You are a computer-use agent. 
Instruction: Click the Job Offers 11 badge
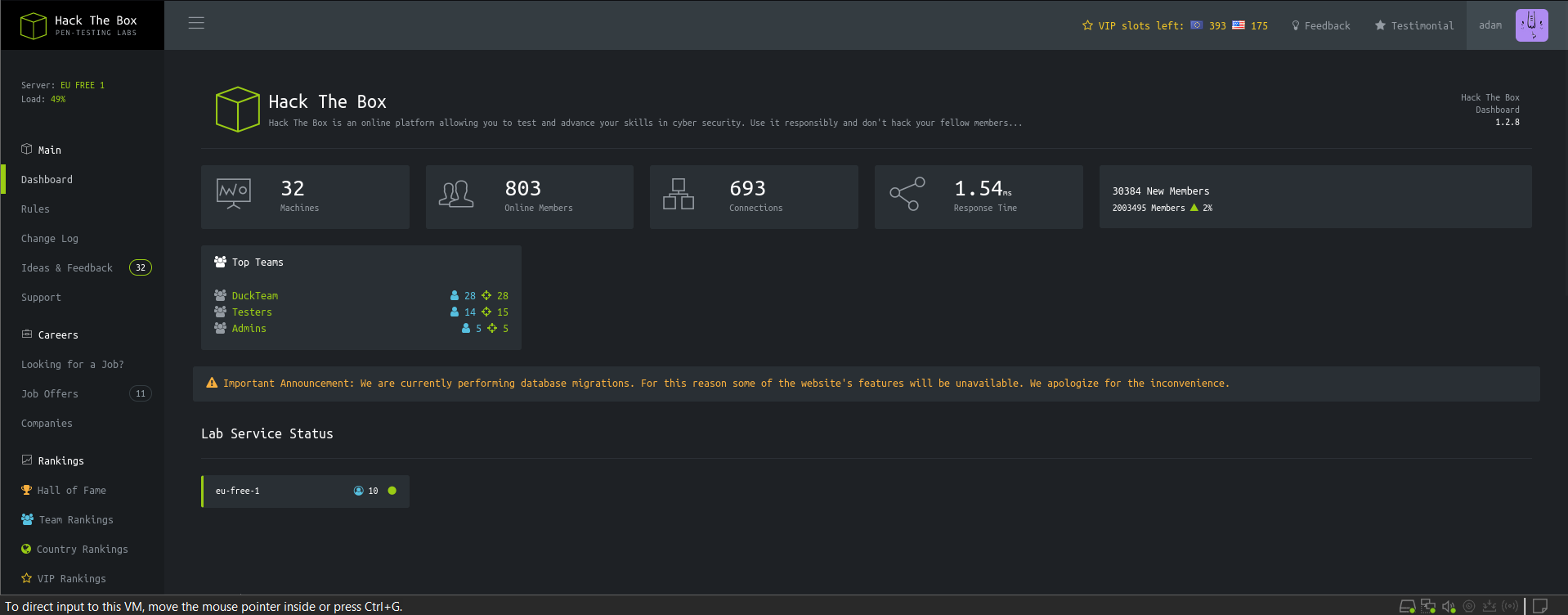(141, 393)
